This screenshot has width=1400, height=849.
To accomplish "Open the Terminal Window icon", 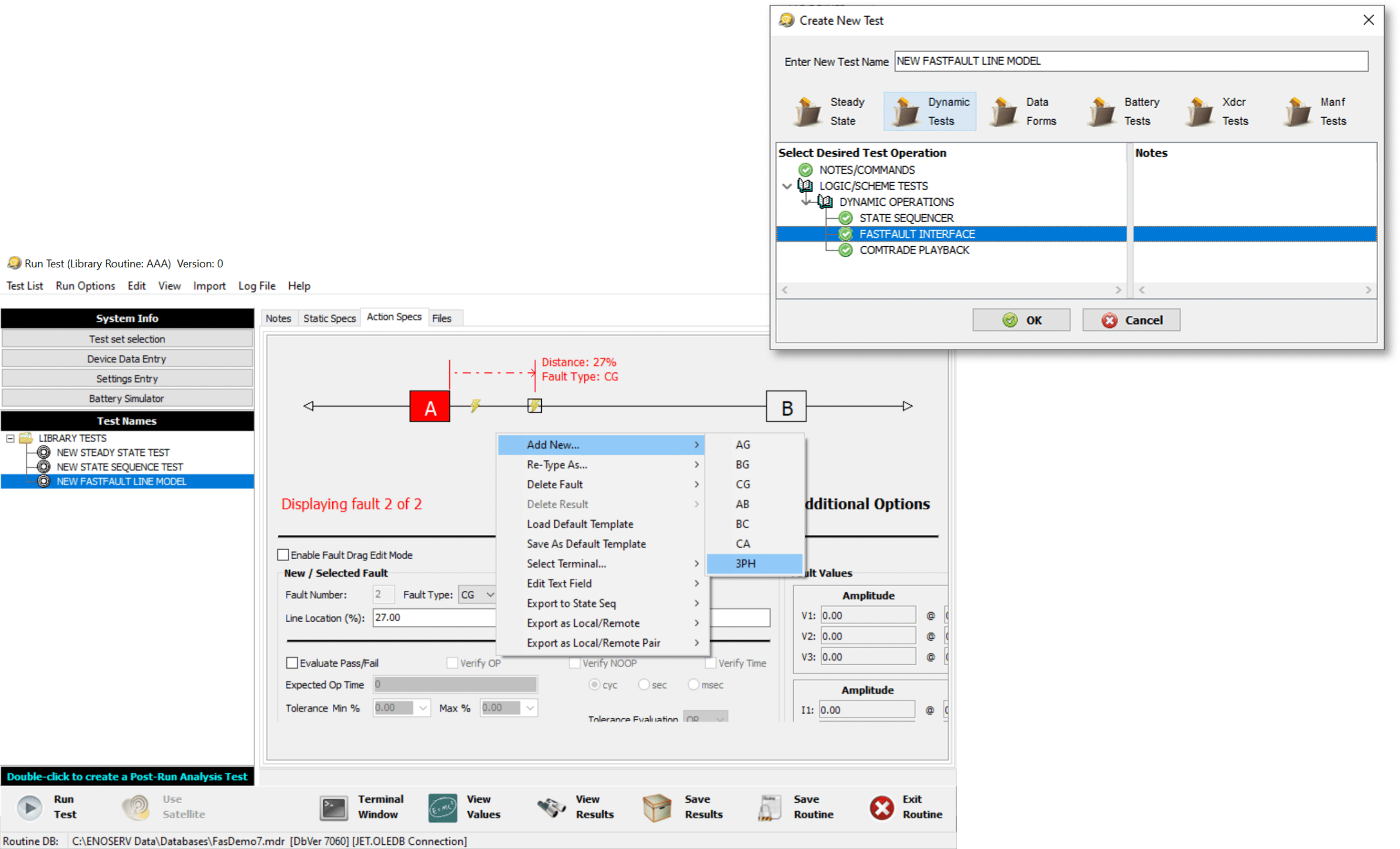I will pyautogui.click(x=333, y=808).
